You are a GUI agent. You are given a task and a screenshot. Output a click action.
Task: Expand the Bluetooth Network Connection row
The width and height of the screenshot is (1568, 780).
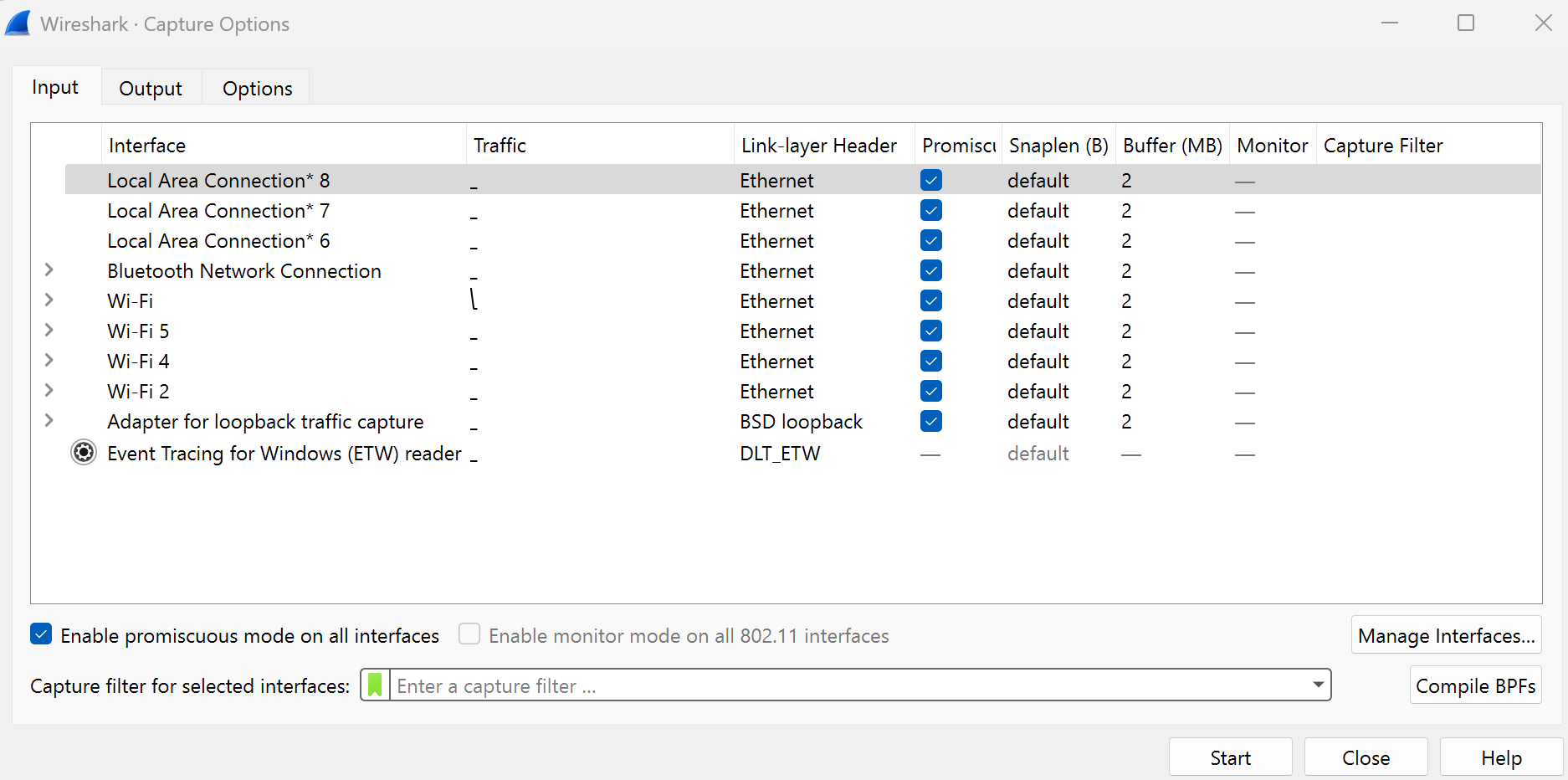pos(49,269)
